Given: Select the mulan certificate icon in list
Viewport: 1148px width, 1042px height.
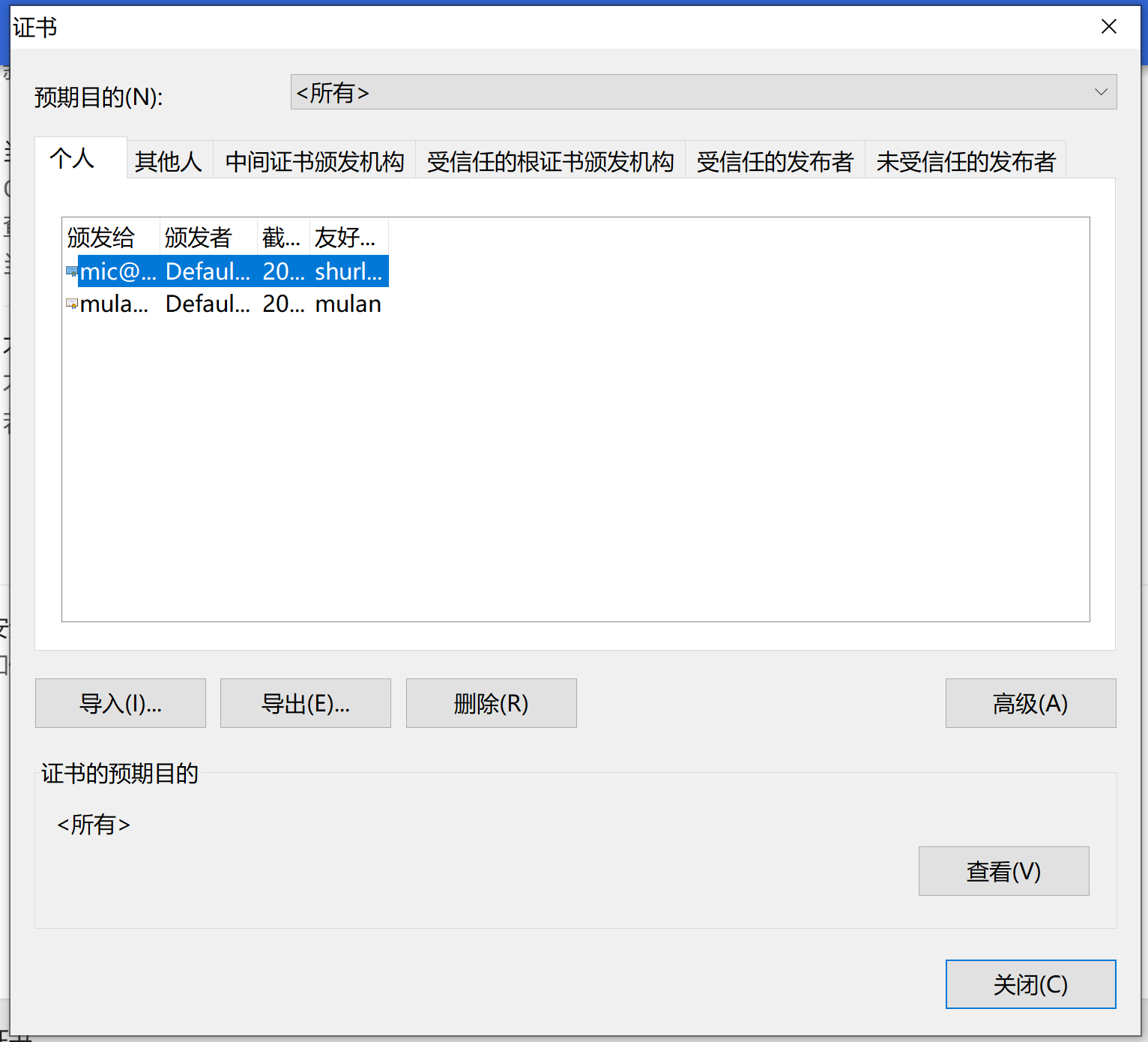Looking at the screenshot, I should (71, 304).
